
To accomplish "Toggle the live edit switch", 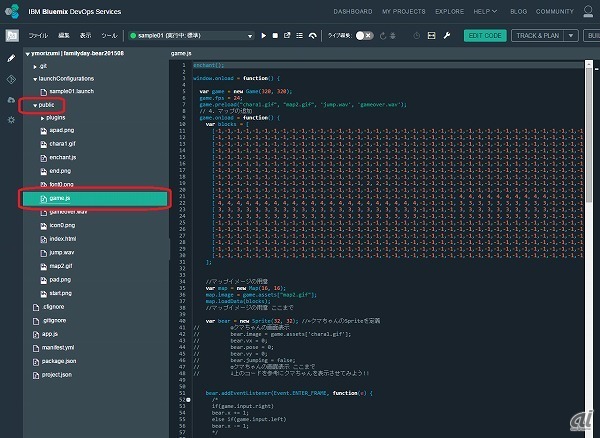I will coord(365,35).
